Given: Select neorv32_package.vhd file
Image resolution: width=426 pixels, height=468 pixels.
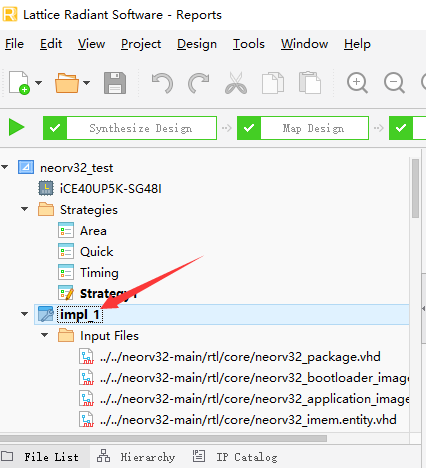Looking at the screenshot, I should coord(240,357).
